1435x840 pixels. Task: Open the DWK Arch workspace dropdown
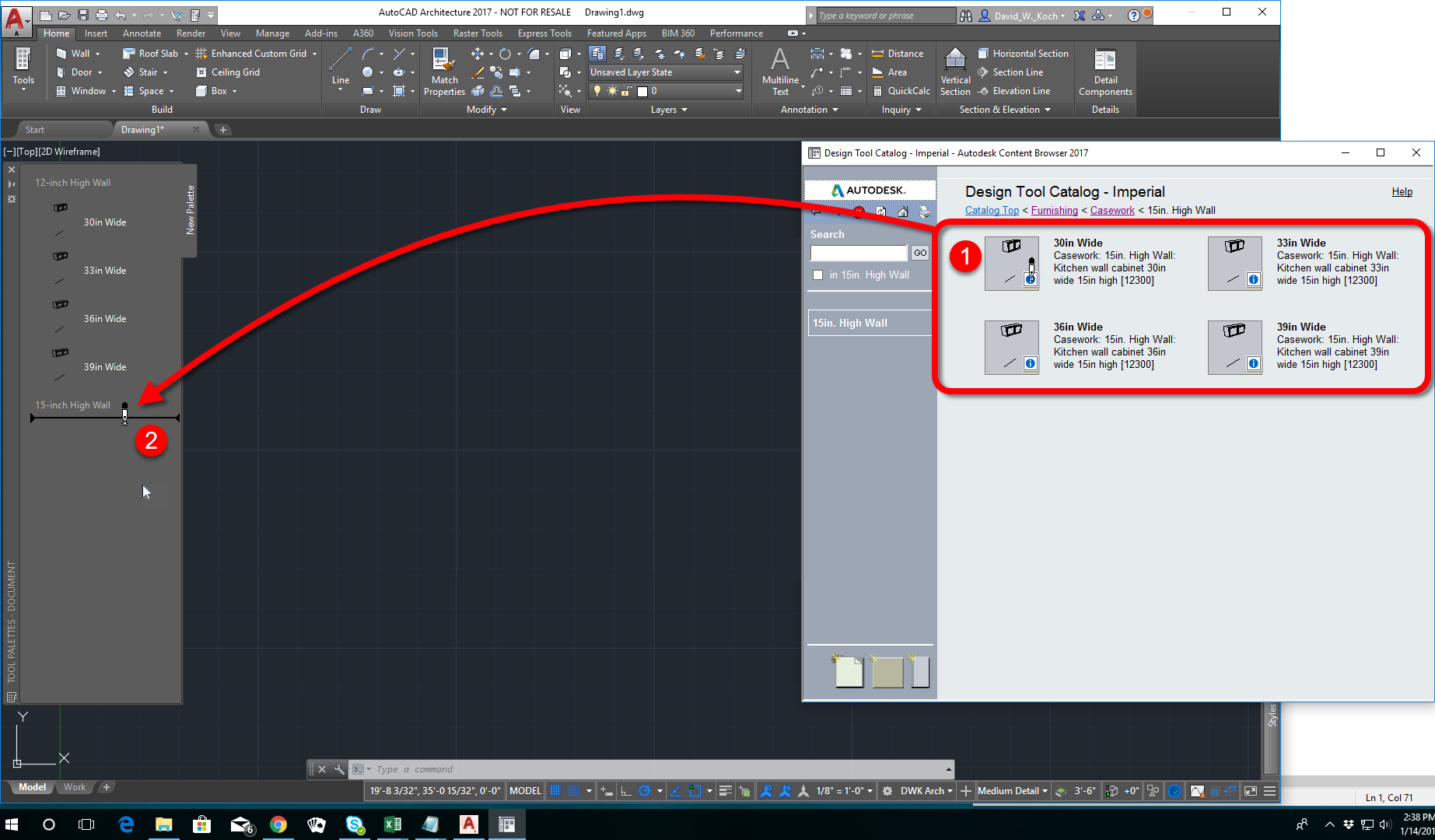[x=926, y=791]
